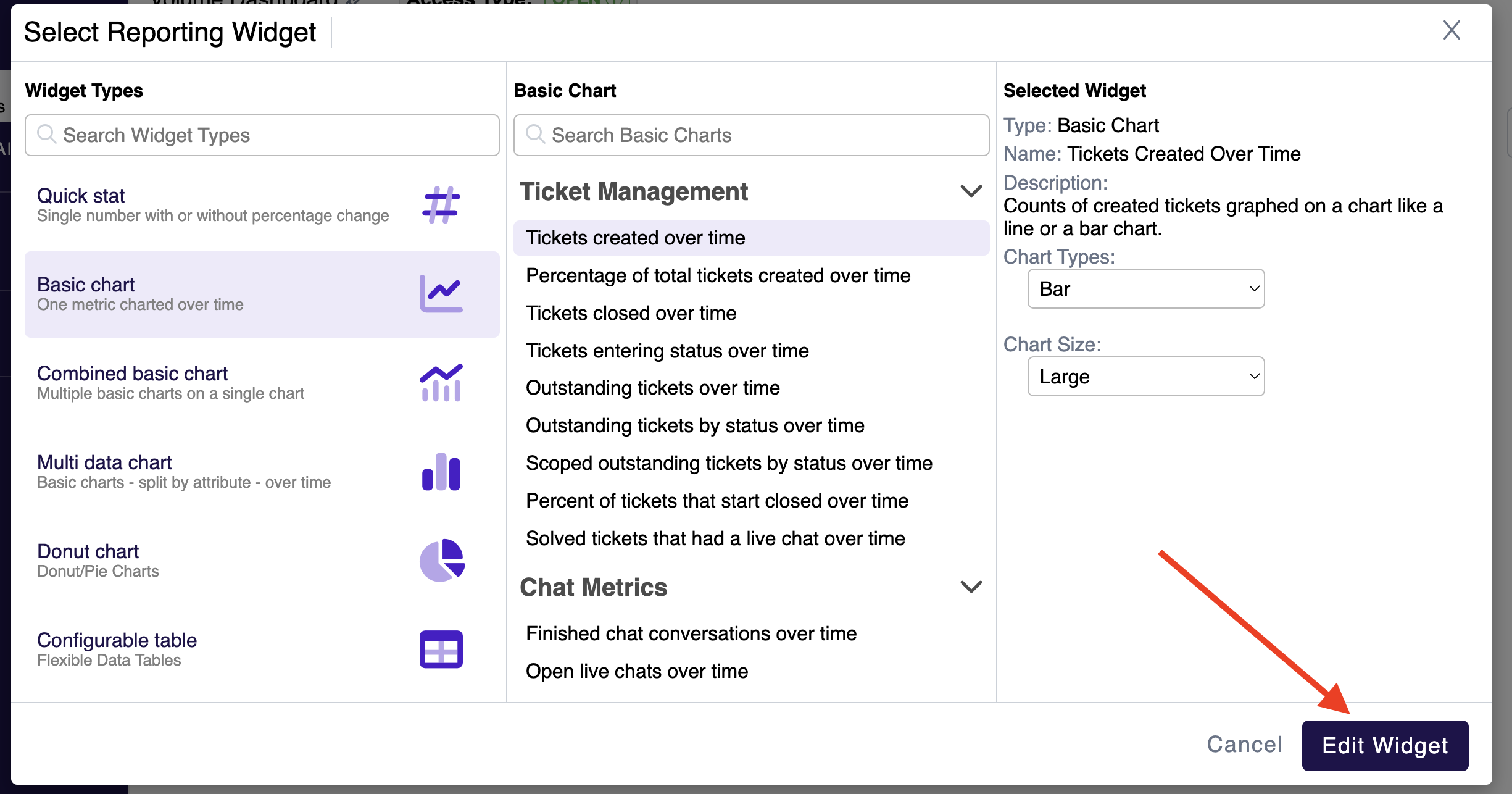Choose Tickets entering status over time

[751, 351]
